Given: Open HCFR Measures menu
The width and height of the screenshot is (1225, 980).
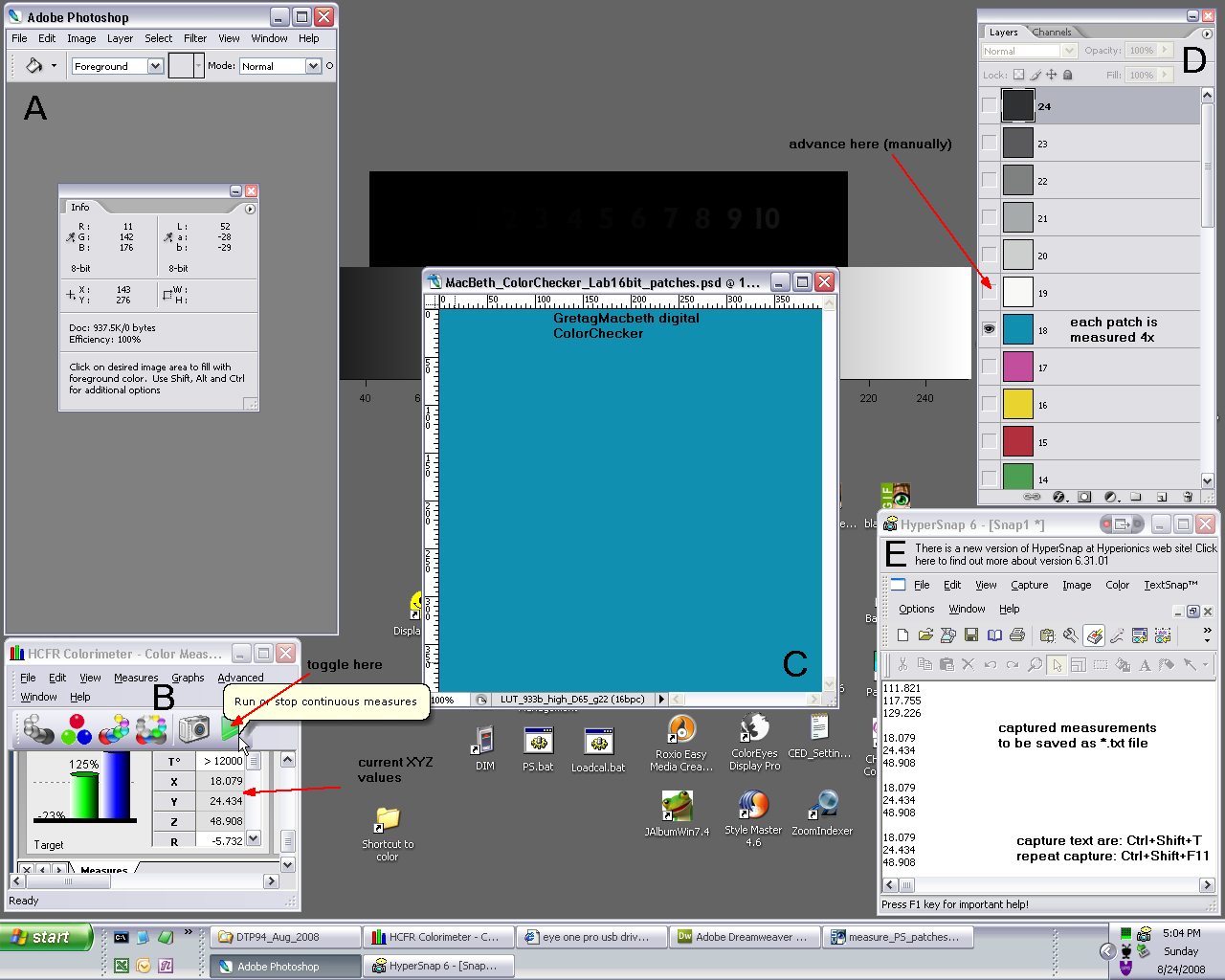Looking at the screenshot, I should (136, 678).
